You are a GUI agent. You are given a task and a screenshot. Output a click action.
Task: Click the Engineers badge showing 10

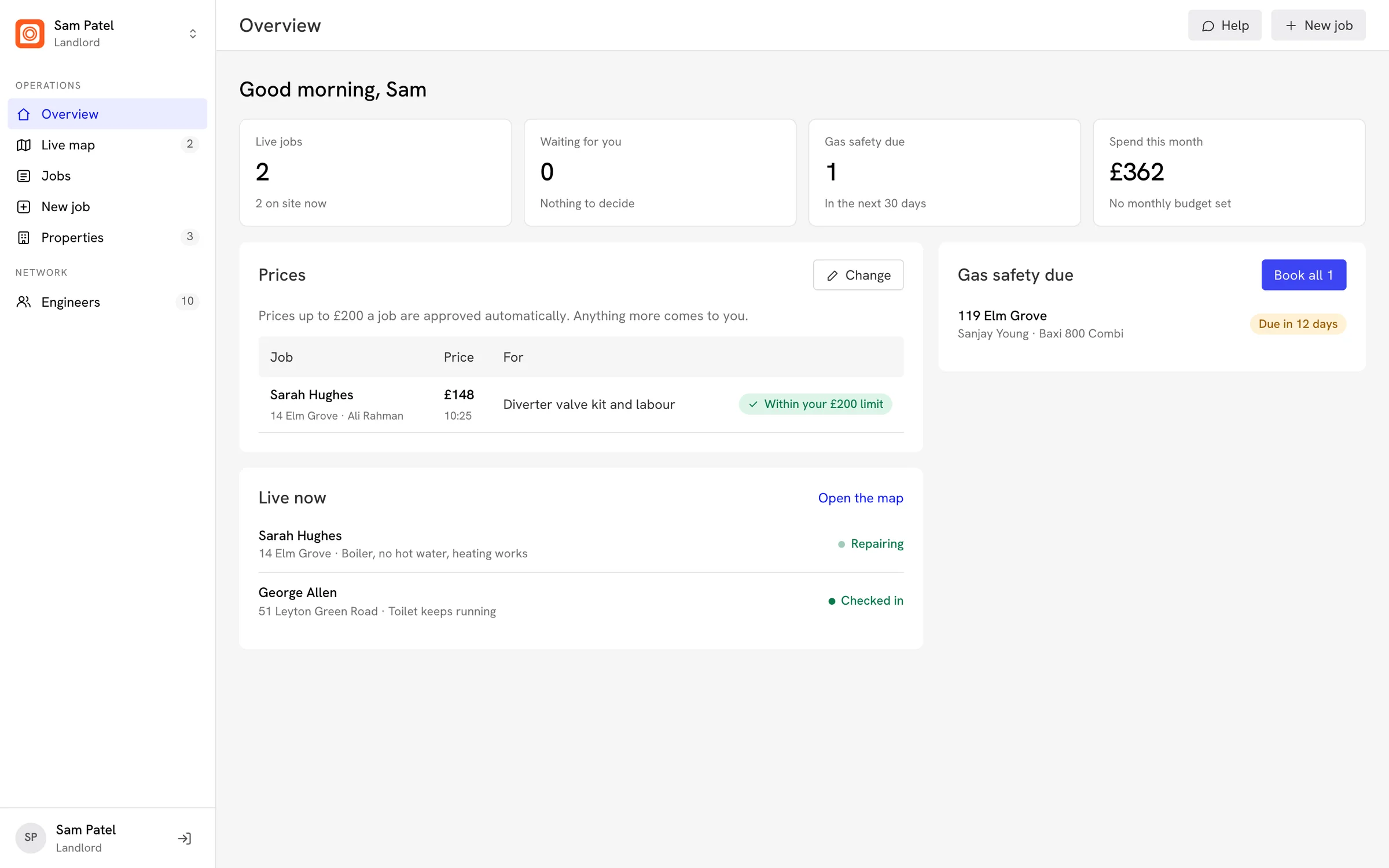[187, 301]
